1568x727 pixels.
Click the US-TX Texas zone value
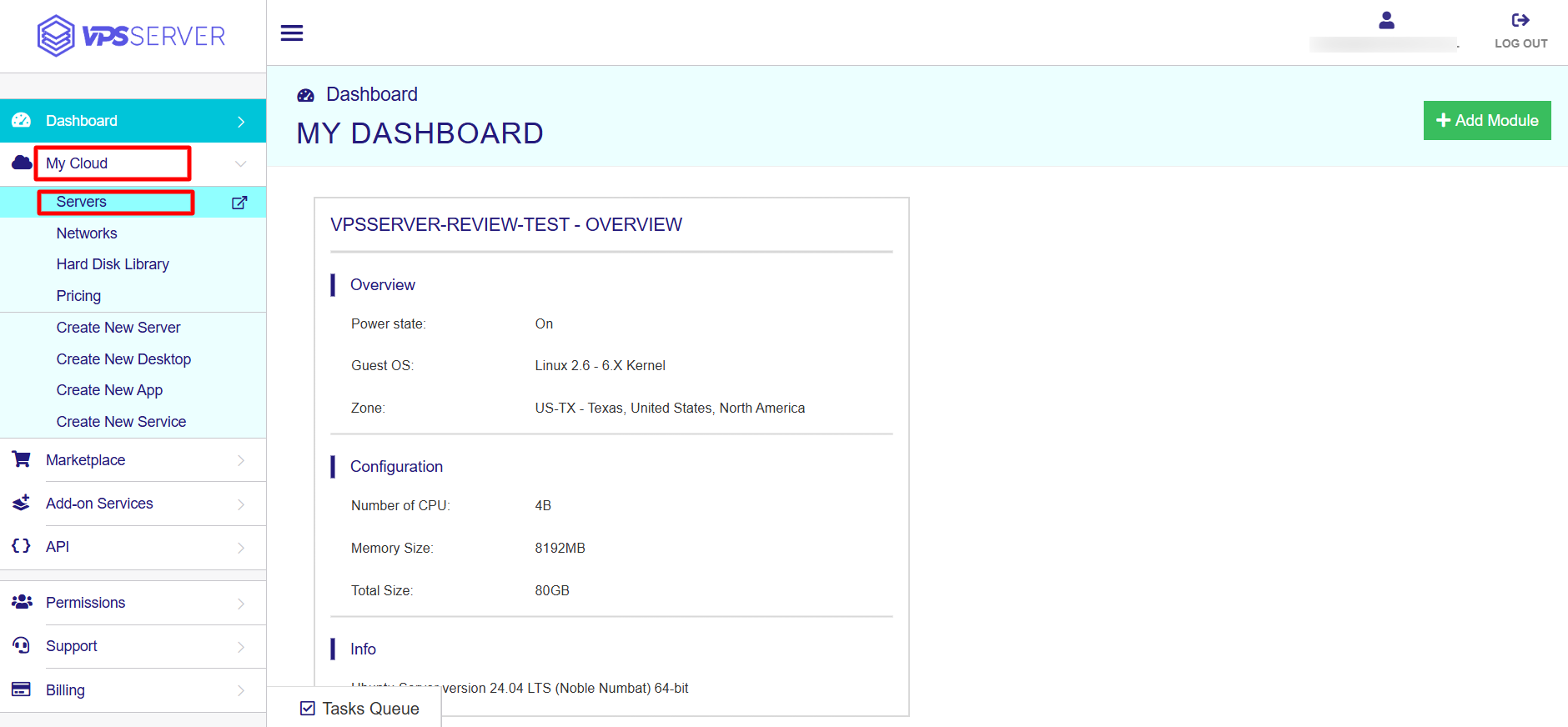(670, 408)
